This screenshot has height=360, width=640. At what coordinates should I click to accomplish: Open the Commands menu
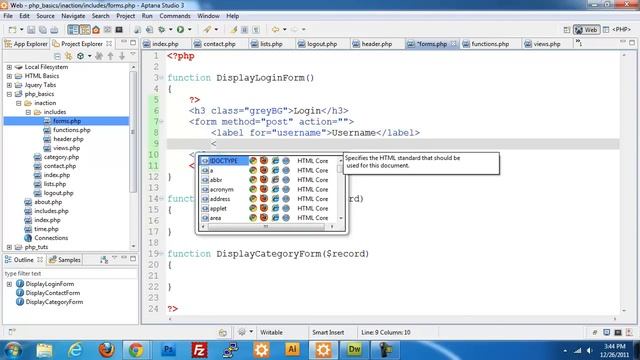(175, 16)
